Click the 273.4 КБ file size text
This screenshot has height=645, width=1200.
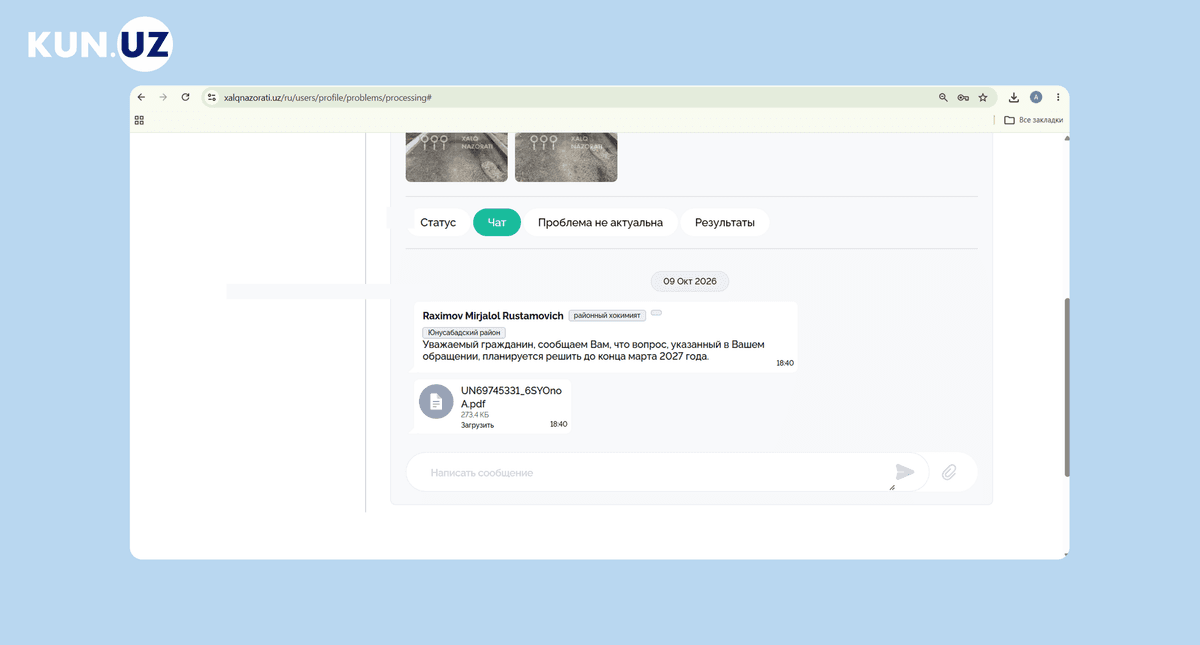tap(475, 414)
